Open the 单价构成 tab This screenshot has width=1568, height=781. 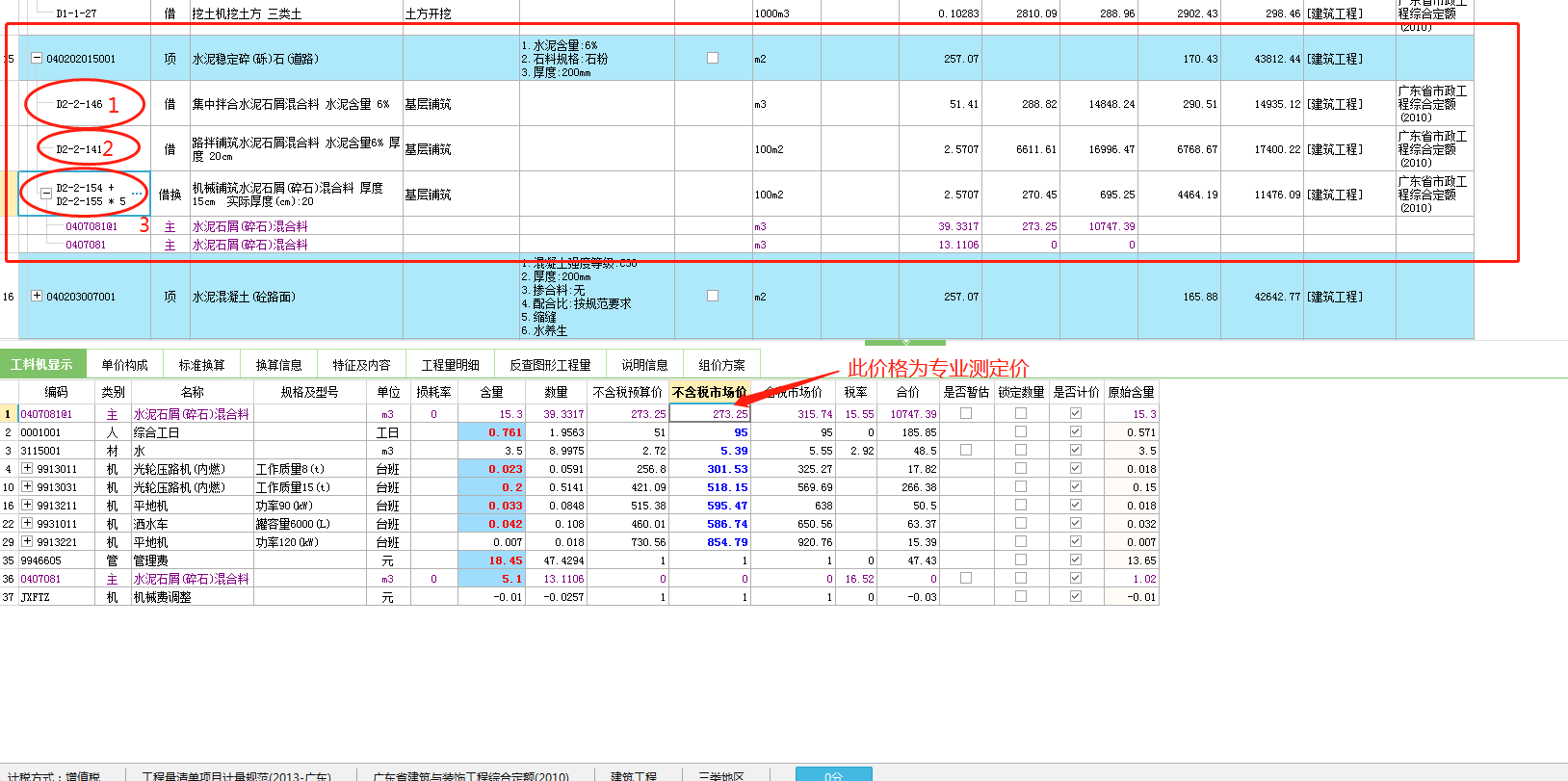point(125,364)
